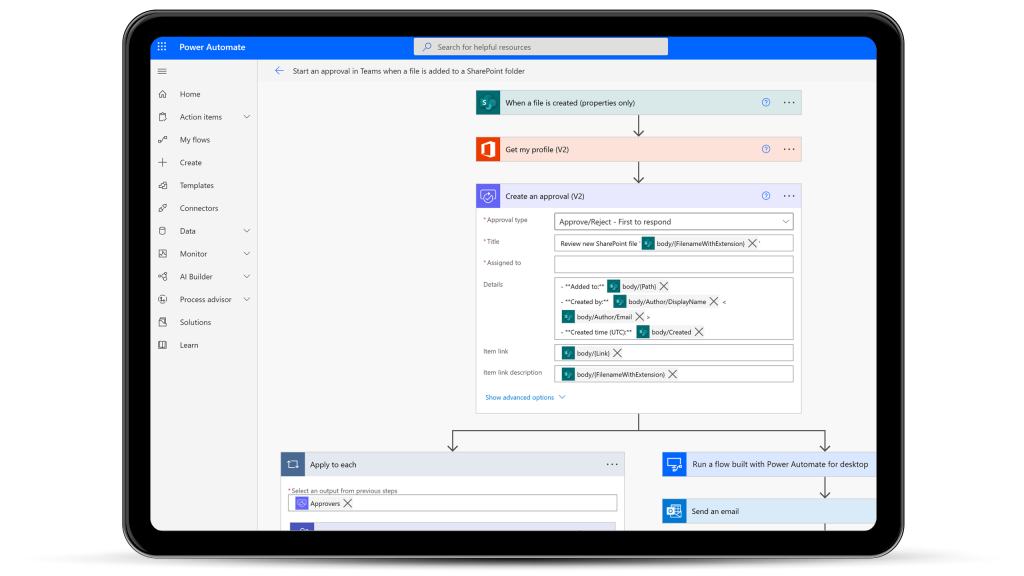Image resolution: width=1024 pixels, height=576 pixels.
Task: Open My flows page
Action: point(195,140)
